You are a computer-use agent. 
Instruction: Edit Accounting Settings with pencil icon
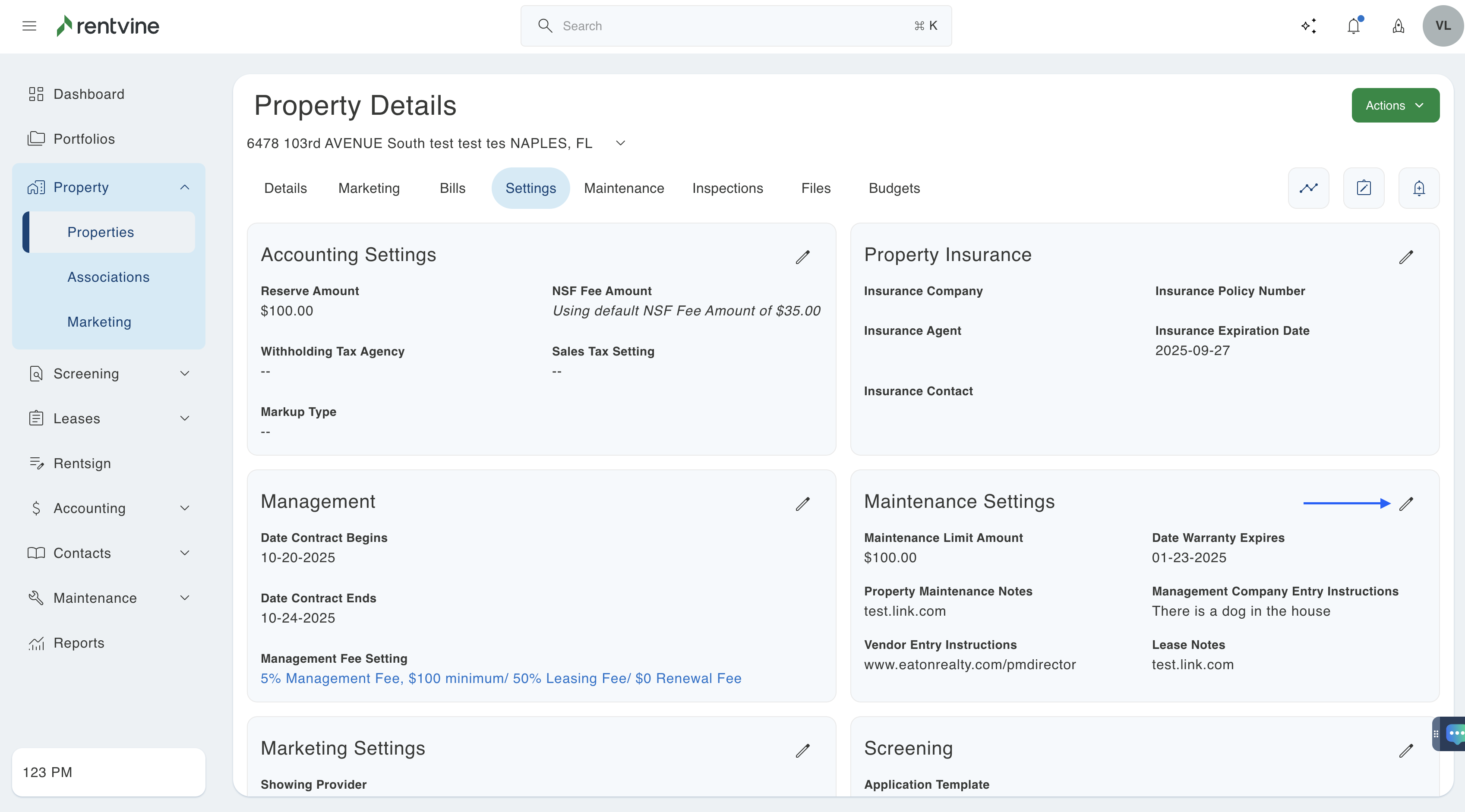coord(802,257)
